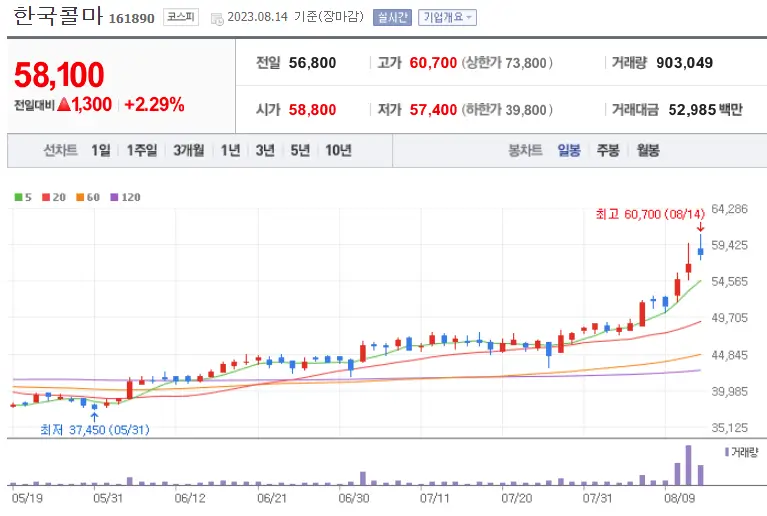Image resolution: width=767 pixels, height=516 pixels.
Task: Click the 최저 37,450 (05/31) low marker
Action: click(95, 430)
